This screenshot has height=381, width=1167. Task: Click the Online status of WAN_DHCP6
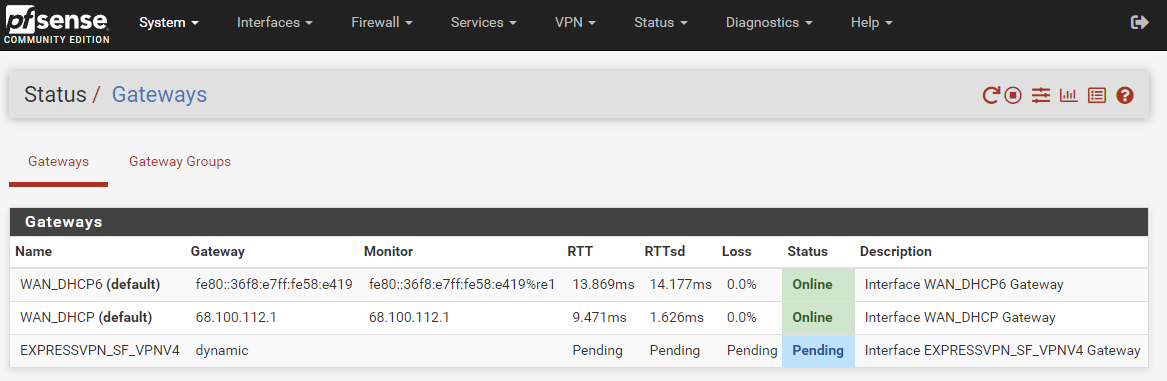coord(812,284)
